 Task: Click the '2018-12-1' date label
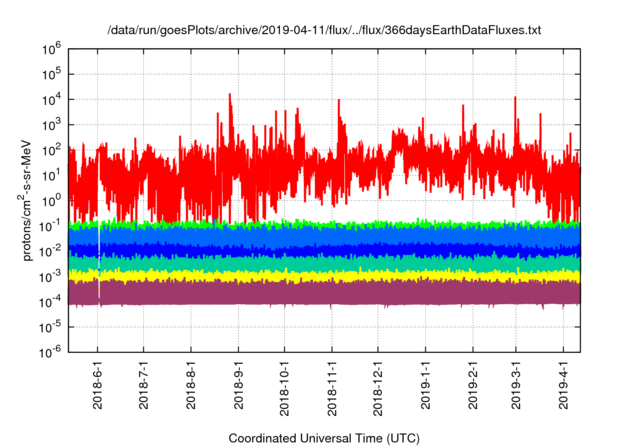(378, 388)
